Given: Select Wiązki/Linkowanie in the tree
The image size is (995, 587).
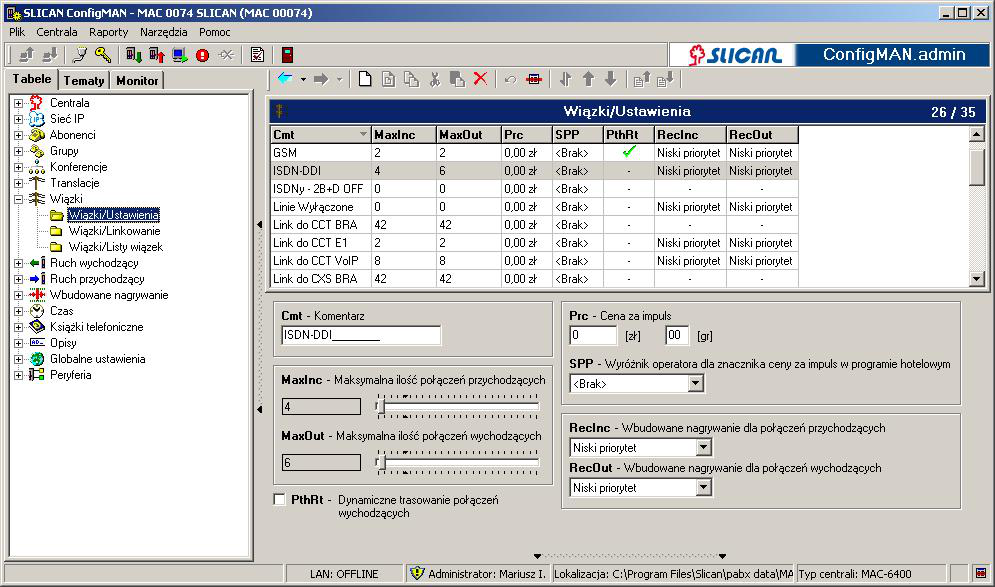Looking at the screenshot, I should 114,231.
